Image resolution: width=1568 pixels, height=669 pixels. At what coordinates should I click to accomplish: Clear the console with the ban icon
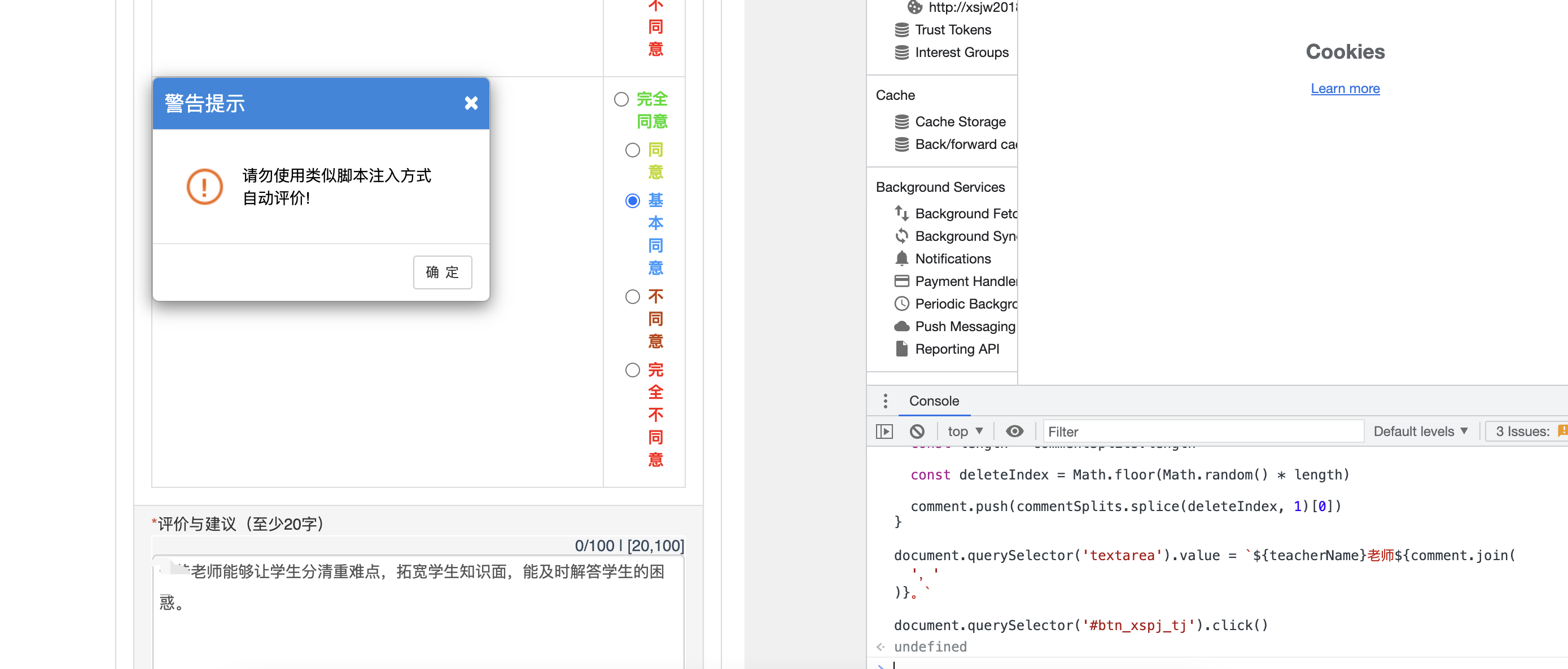click(x=917, y=431)
